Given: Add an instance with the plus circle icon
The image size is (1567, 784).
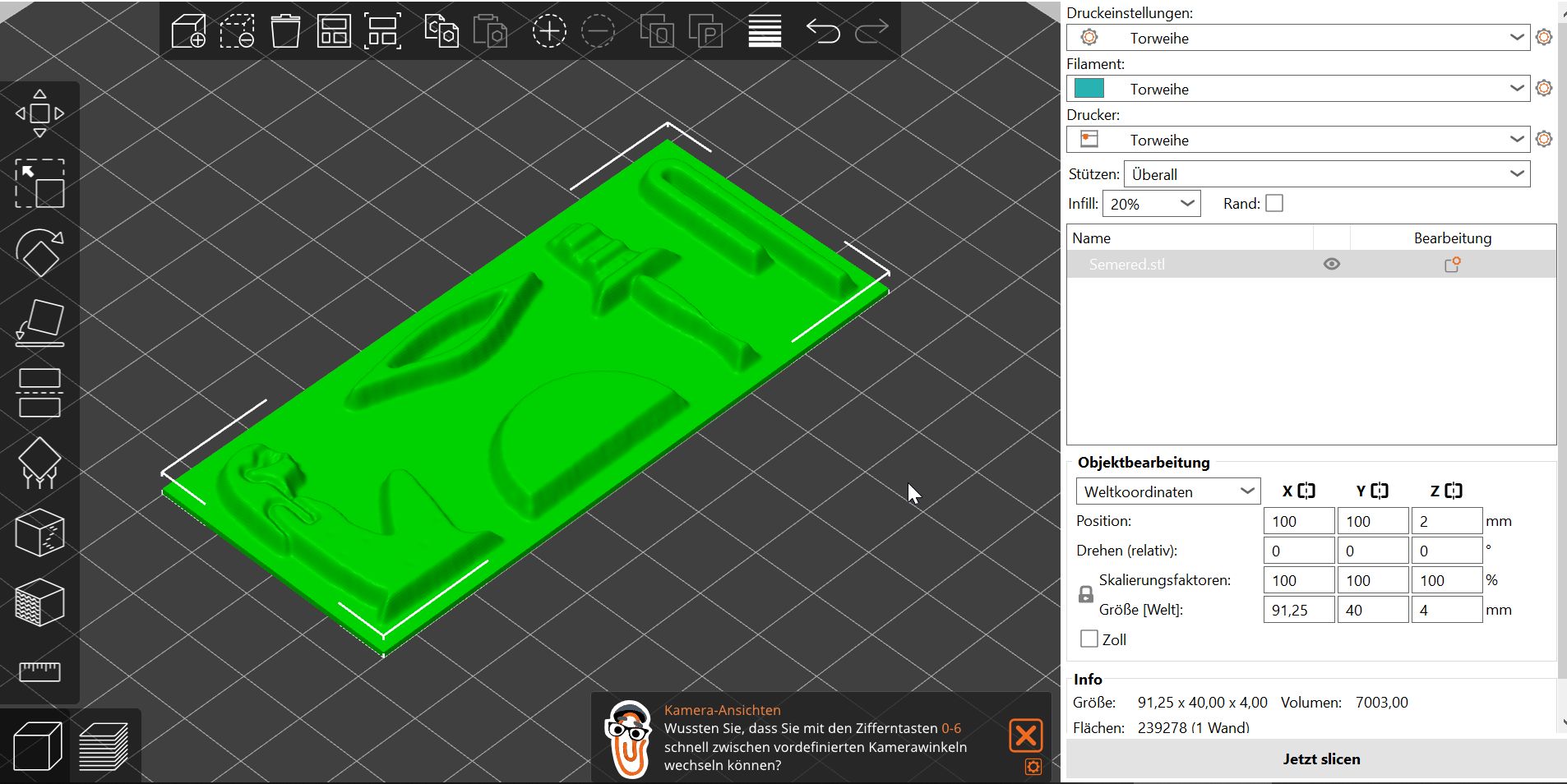Looking at the screenshot, I should tap(549, 31).
